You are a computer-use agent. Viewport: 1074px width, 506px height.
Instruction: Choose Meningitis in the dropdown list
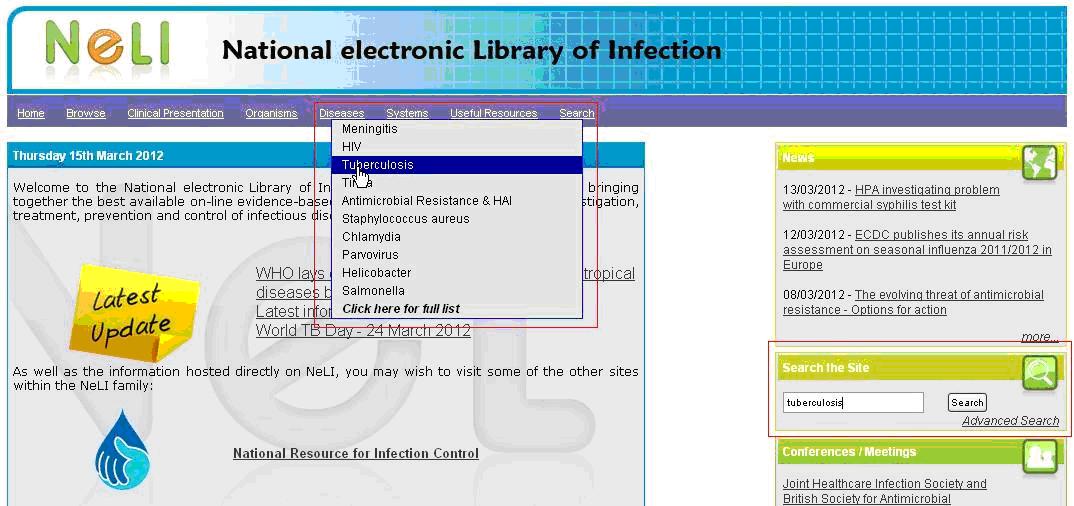point(370,129)
